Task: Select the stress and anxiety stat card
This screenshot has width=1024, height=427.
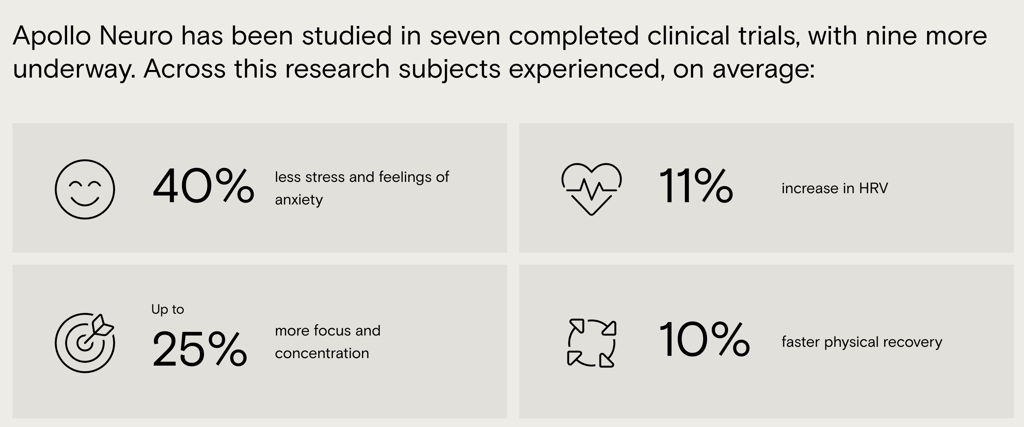Action: point(260,187)
